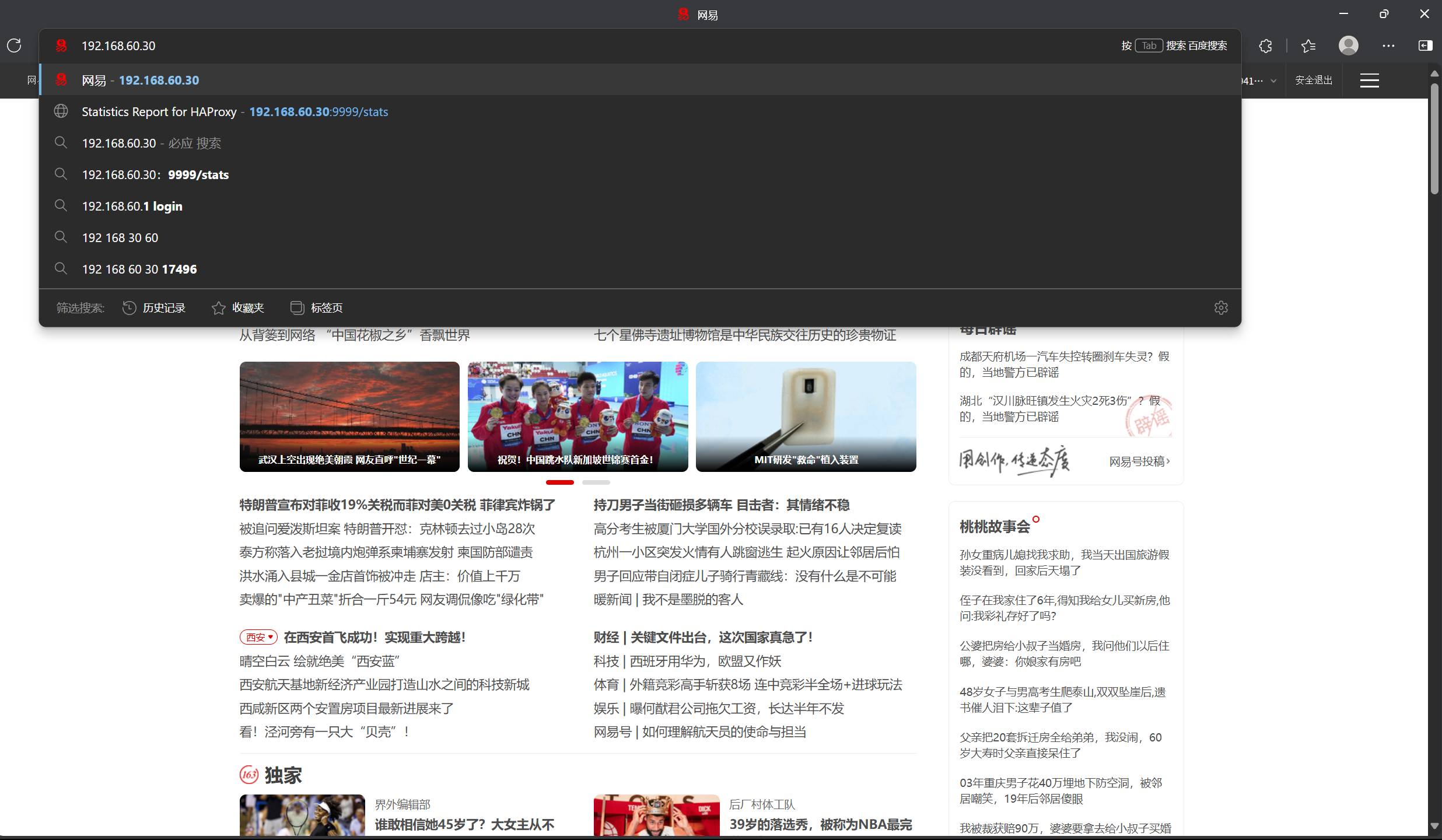Open the 桃桃故事会 section heading
1442x840 pixels.
tap(995, 527)
